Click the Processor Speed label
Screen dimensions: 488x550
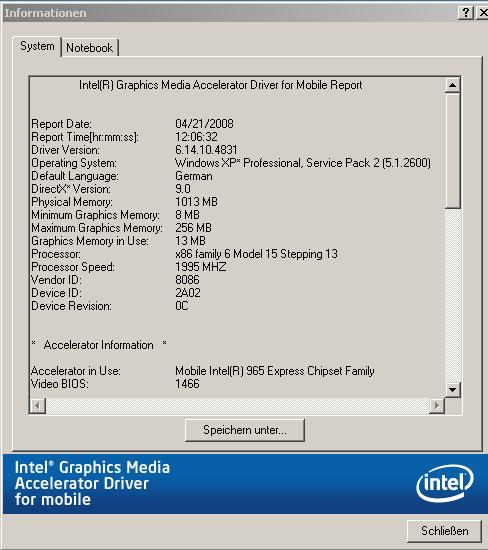[73, 267]
